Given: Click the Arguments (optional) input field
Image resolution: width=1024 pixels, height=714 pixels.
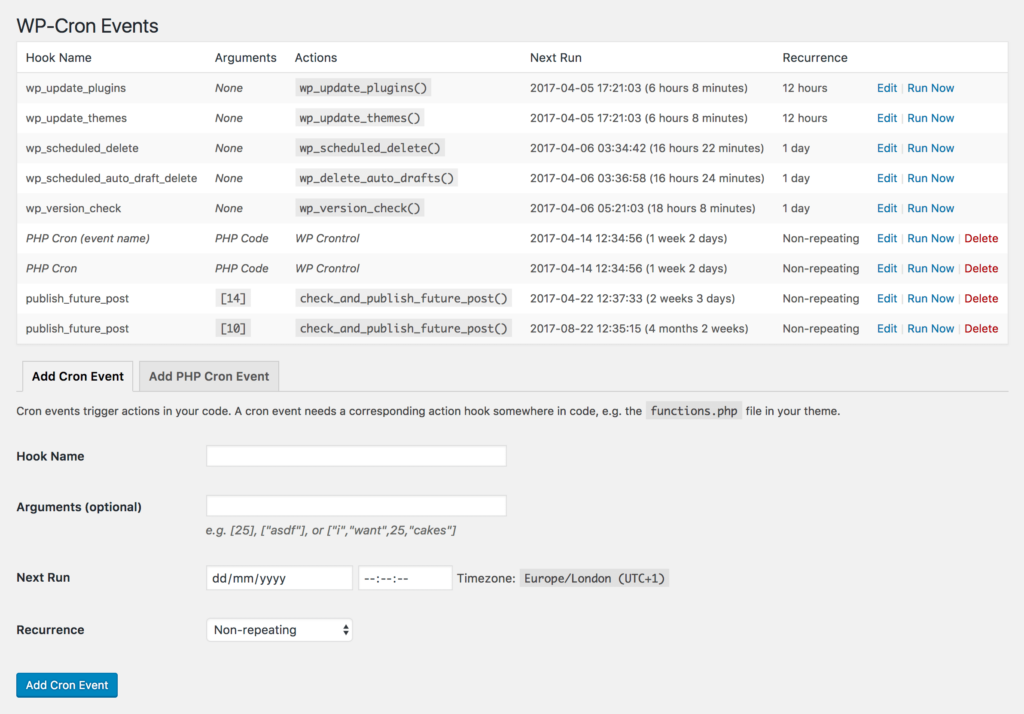Looking at the screenshot, I should pos(356,505).
